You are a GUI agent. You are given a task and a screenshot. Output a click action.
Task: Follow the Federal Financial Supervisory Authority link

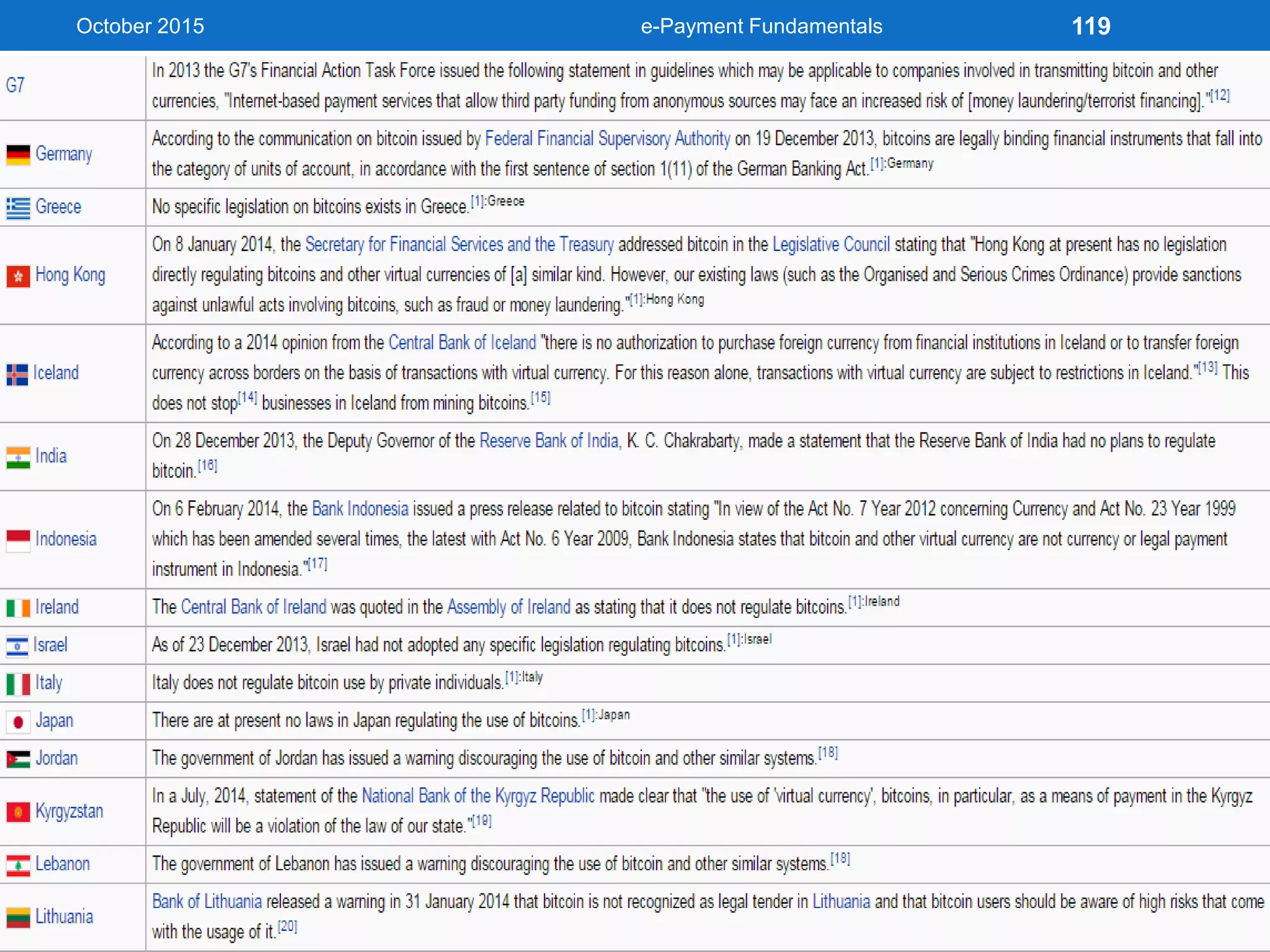(x=608, y=139)
